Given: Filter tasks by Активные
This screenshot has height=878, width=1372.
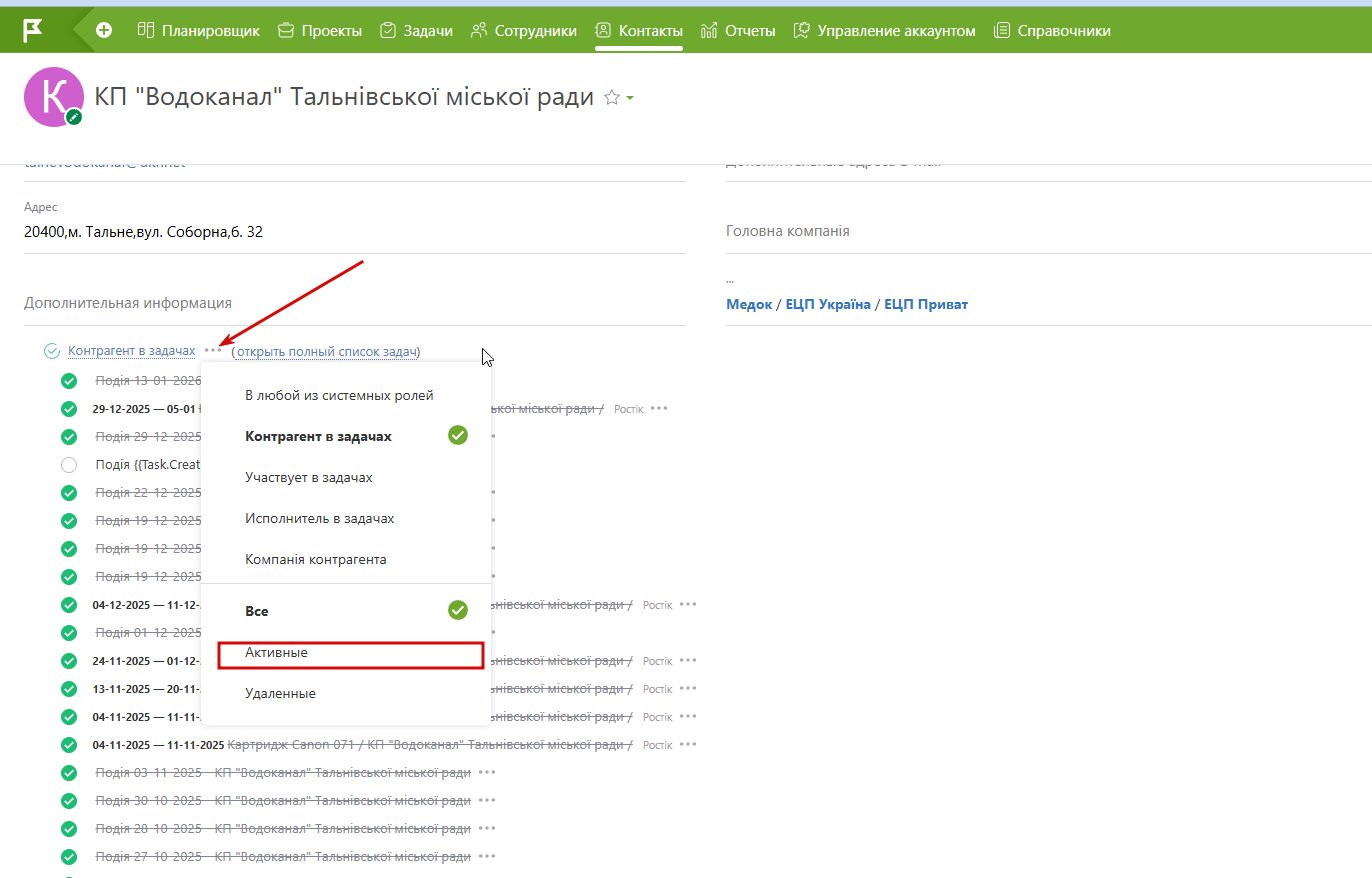Looking at the screenshot, I should pyautogui.click(x=346, y=652).
